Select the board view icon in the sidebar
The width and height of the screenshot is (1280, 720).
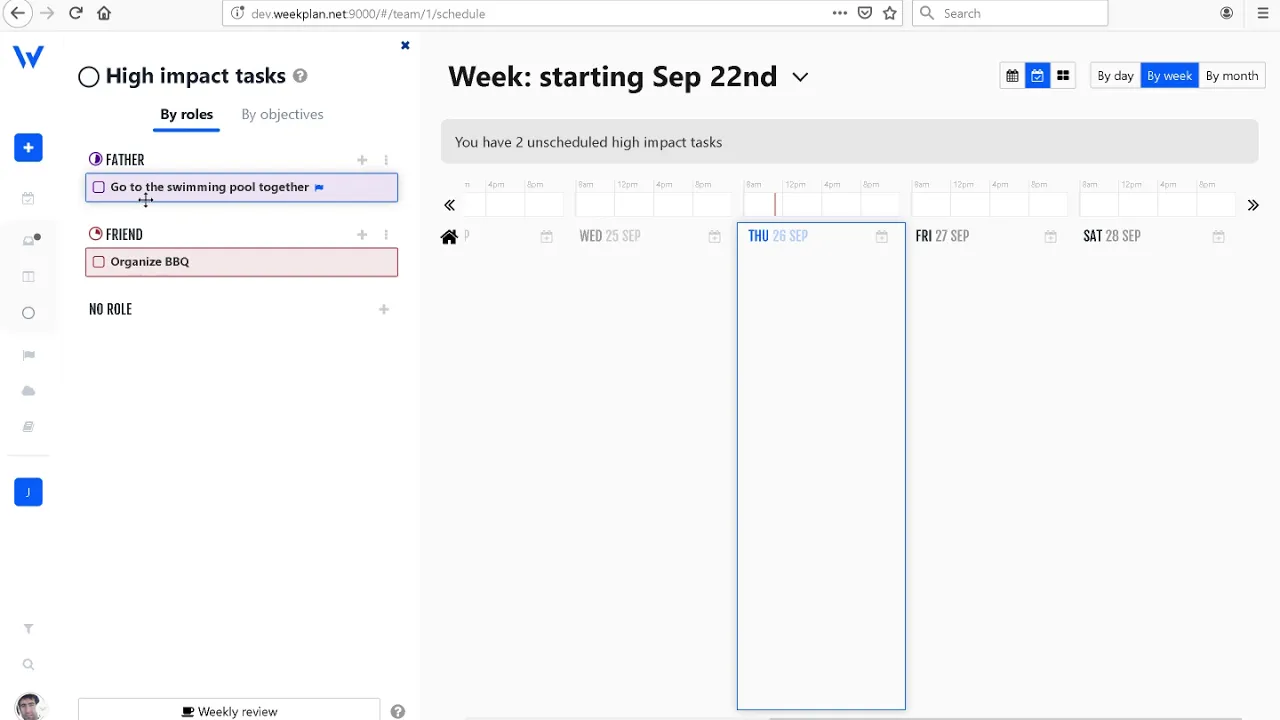point(28,276)
